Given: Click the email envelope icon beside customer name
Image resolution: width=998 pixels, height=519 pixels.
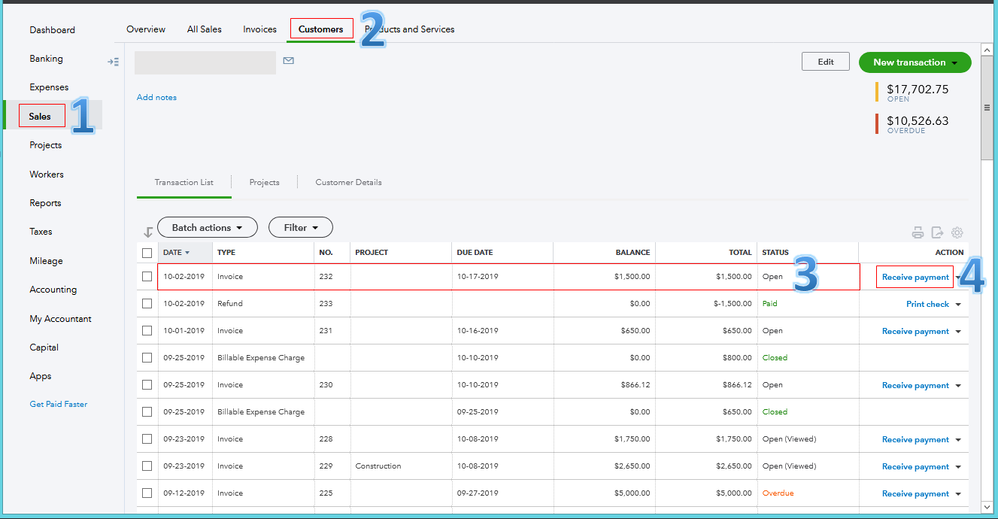Looking at the screenshot, I should [x=288, y=62].
